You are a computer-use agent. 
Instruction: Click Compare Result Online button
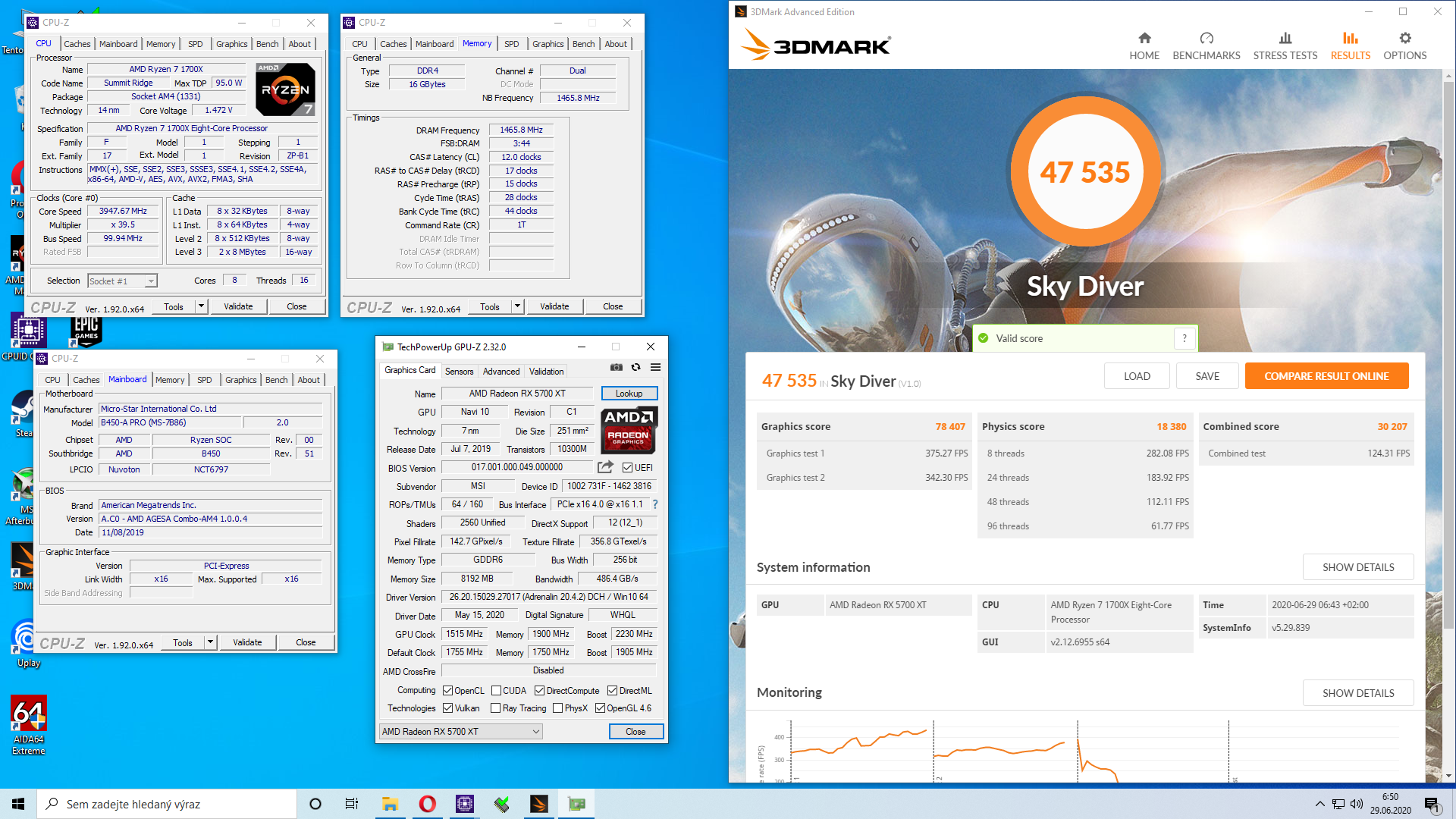pyautogui.click(x=1326, y=376)
